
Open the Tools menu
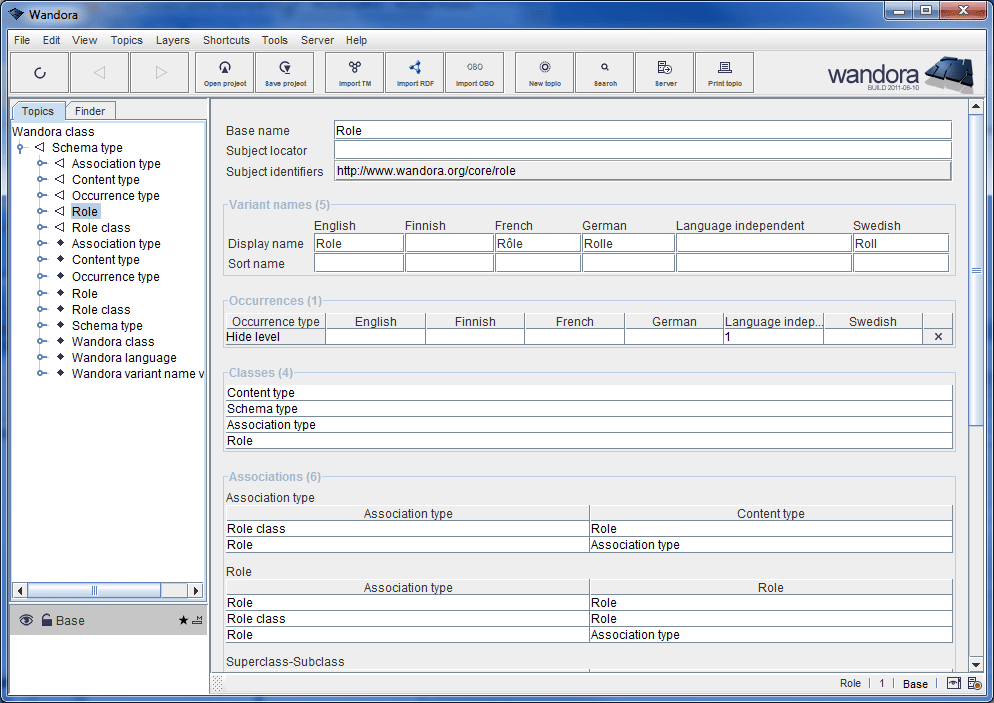coord(275,40)
